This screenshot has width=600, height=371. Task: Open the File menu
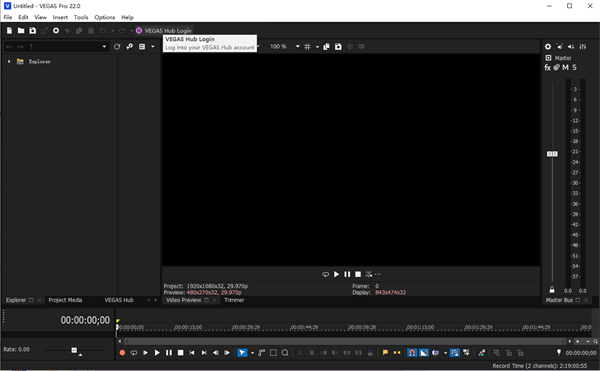[8, 17]
